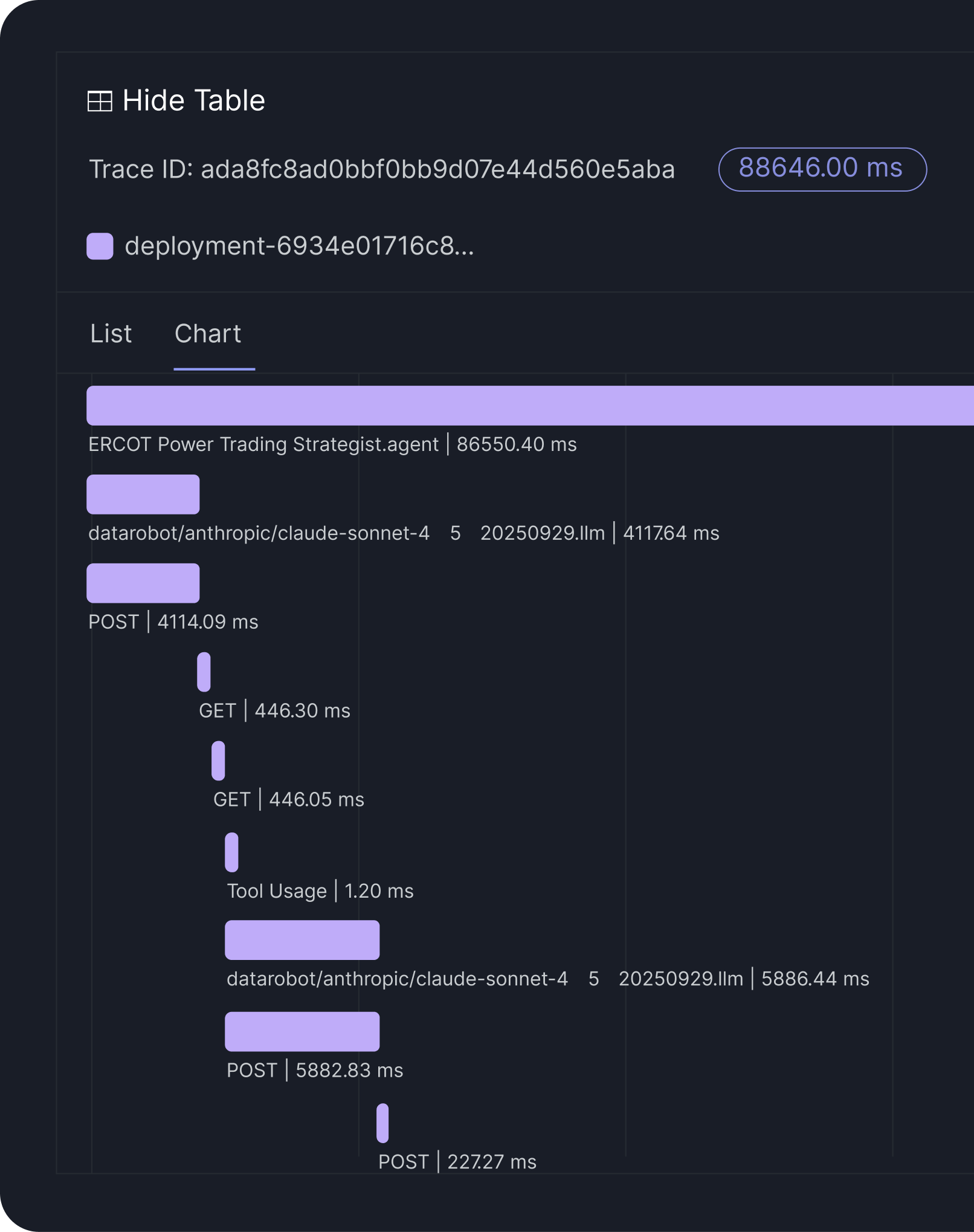Click the POST 227.27 ms label text
The width and height of the screenshot is (974, 1232).
(457, 1162)
